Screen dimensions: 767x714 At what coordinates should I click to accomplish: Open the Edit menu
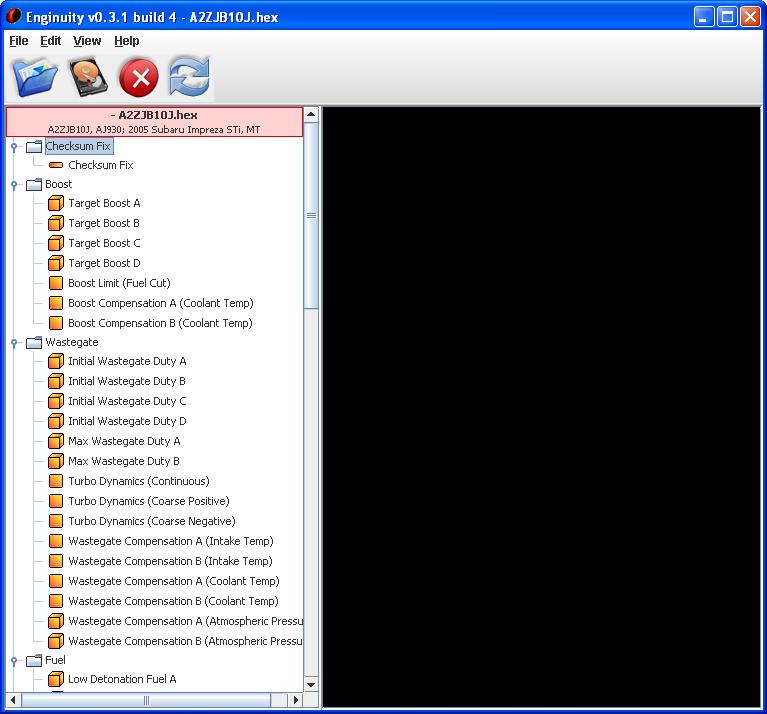(x=50, y=41)
